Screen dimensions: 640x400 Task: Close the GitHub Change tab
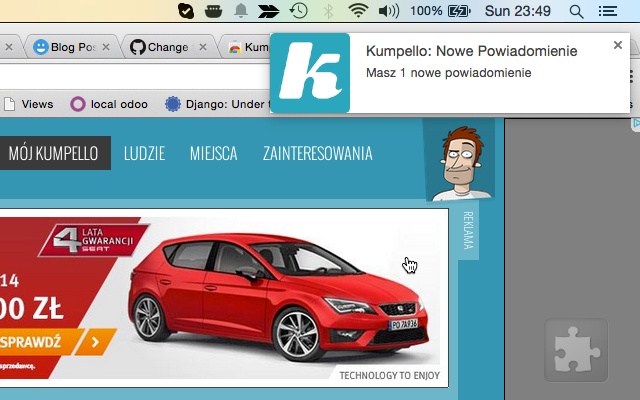203,47
